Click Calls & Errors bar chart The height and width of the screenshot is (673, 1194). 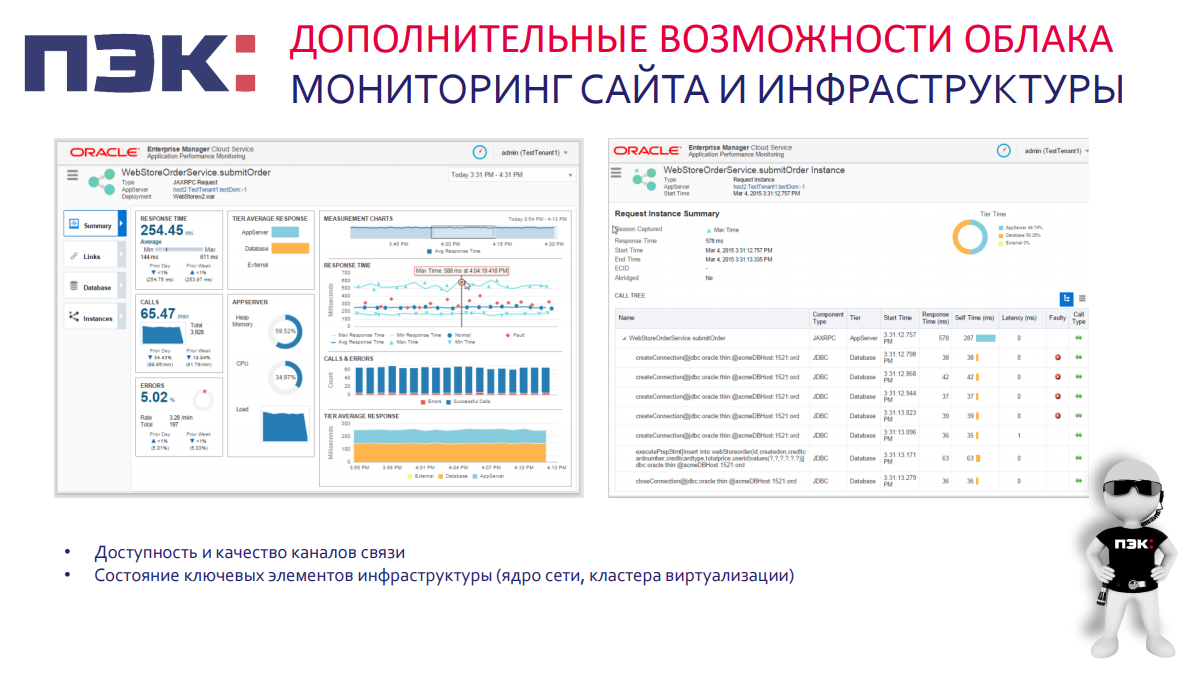point(453,380)
